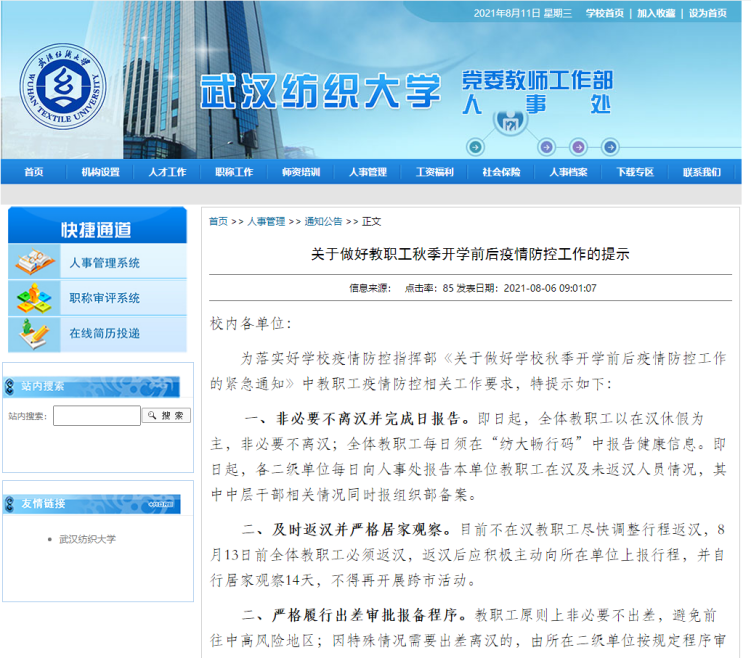Click the 职称审评系统 colored blocks icon
751x658 pixels.
click(34, 298)
